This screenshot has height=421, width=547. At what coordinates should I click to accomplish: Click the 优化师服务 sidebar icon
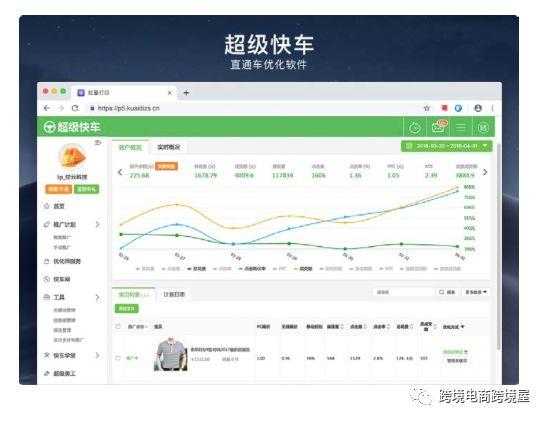pyautogui.click(x=47, y=261)
